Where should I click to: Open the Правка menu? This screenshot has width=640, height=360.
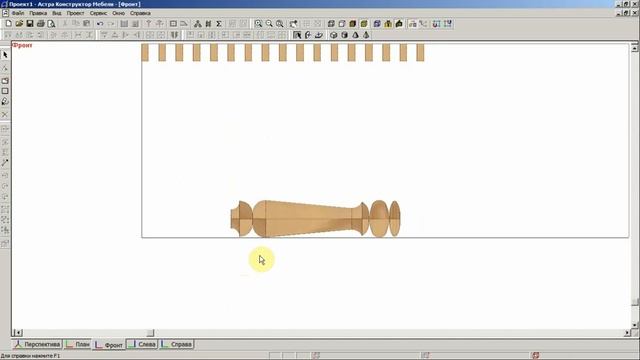tap(38, 13)
